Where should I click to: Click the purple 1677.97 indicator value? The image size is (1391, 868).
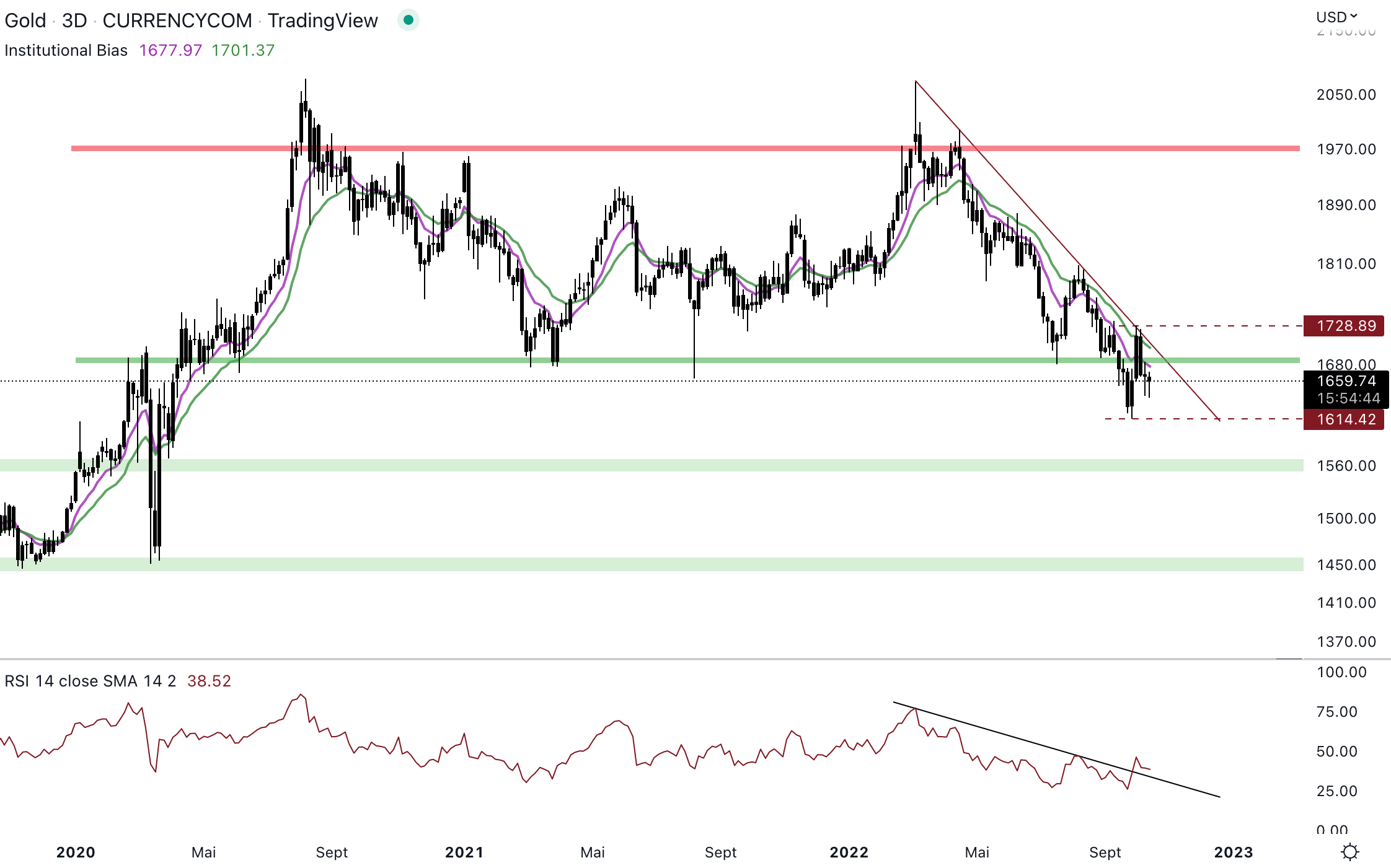170,50
